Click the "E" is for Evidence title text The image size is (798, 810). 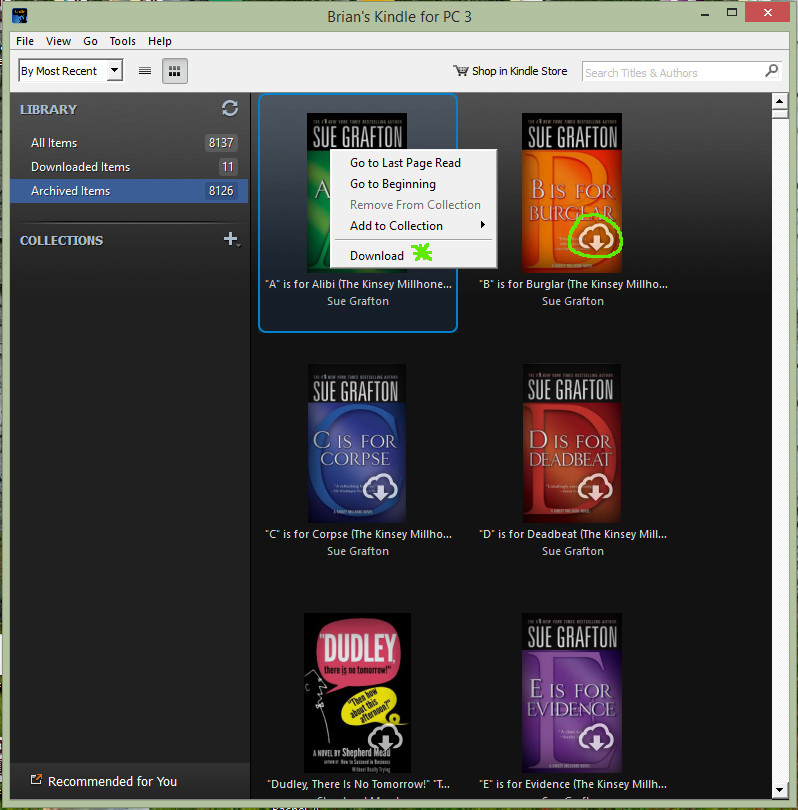tap(573, 784)
